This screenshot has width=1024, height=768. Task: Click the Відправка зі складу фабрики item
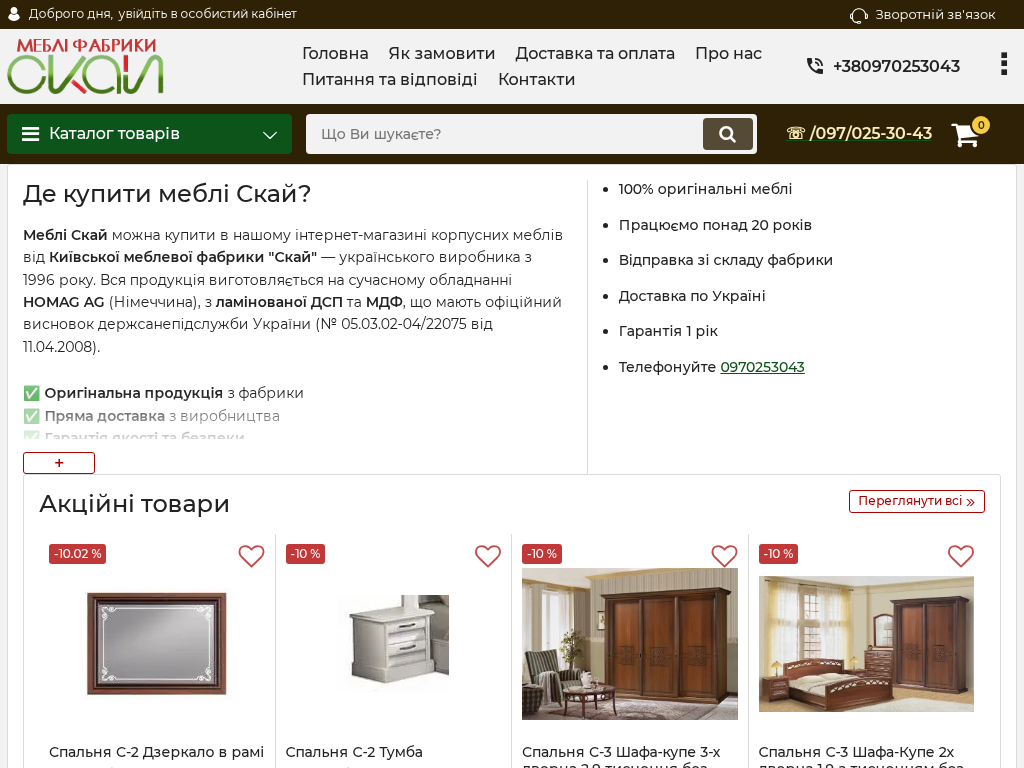tap(726, 260)
